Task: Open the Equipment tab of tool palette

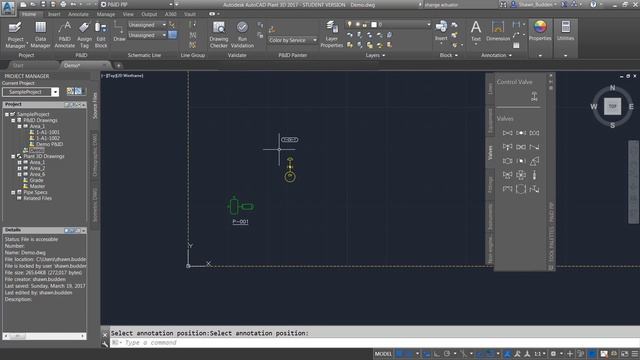Action: pyautogui.click(x=490, y=121)
